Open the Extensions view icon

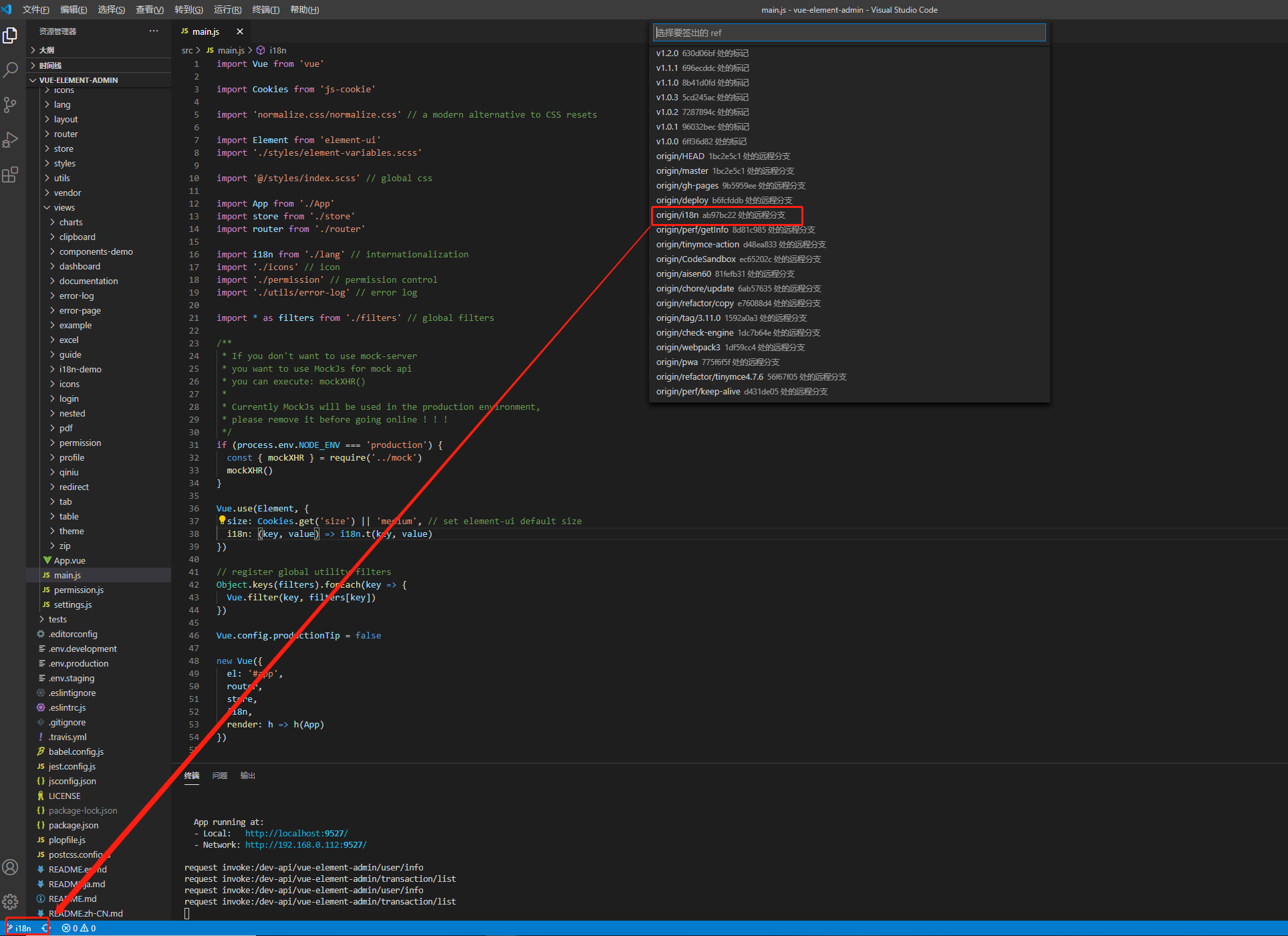point(10,175)
